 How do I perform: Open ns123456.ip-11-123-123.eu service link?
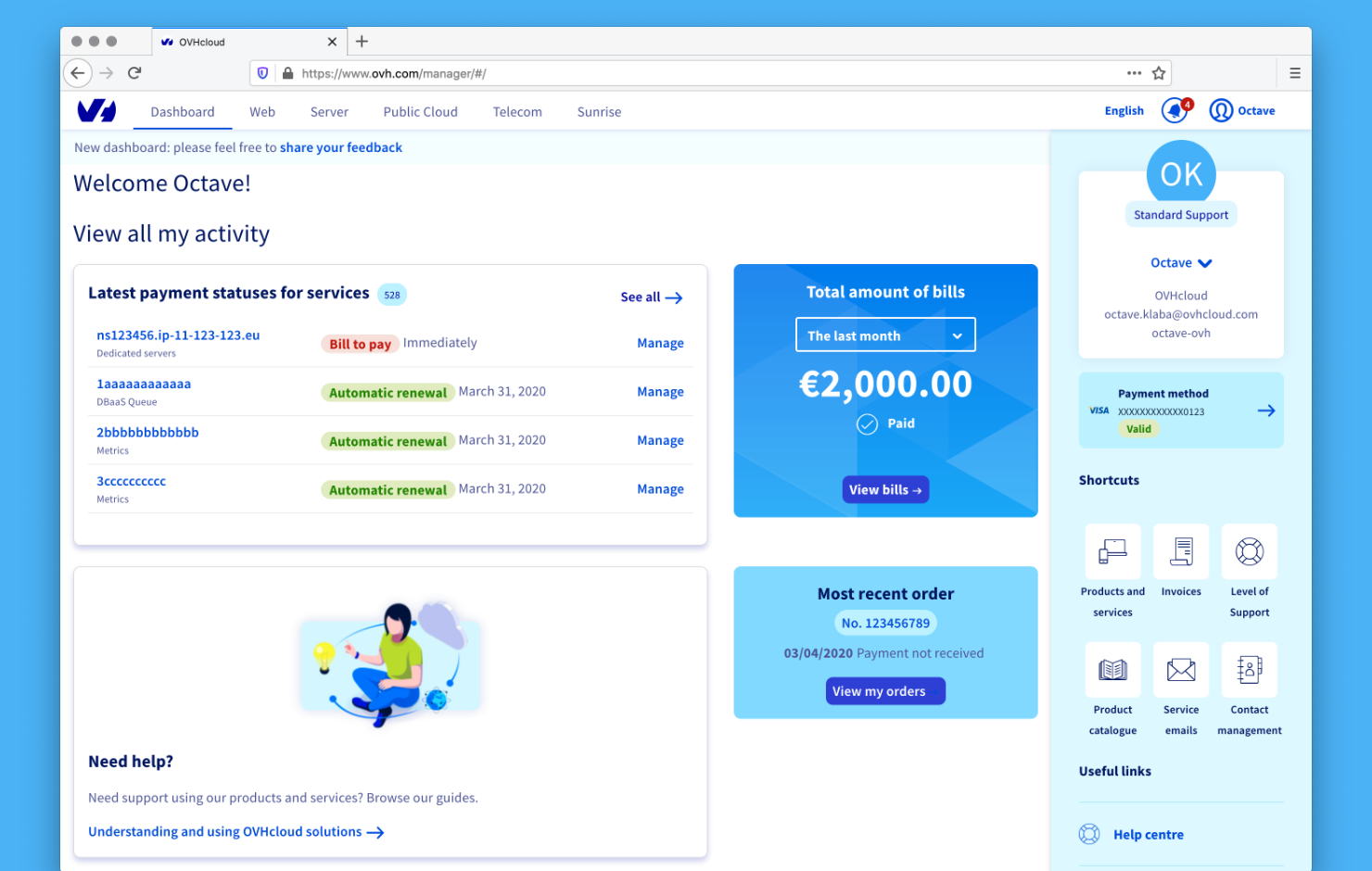pos(178,335)
